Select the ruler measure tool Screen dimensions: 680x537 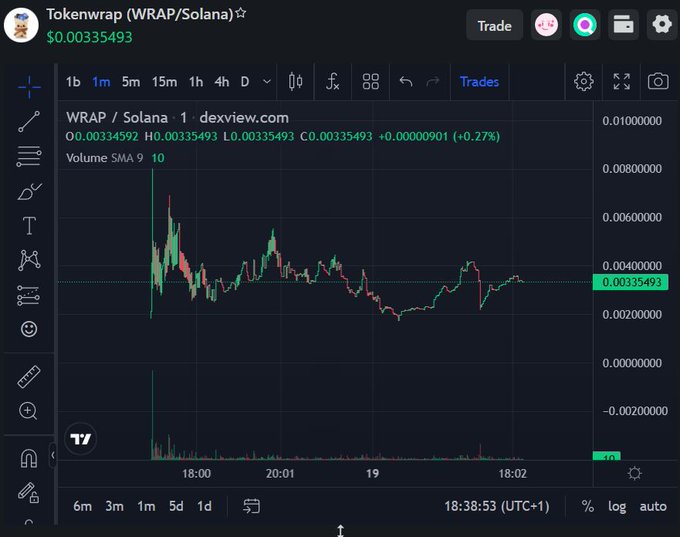(29, 376)
